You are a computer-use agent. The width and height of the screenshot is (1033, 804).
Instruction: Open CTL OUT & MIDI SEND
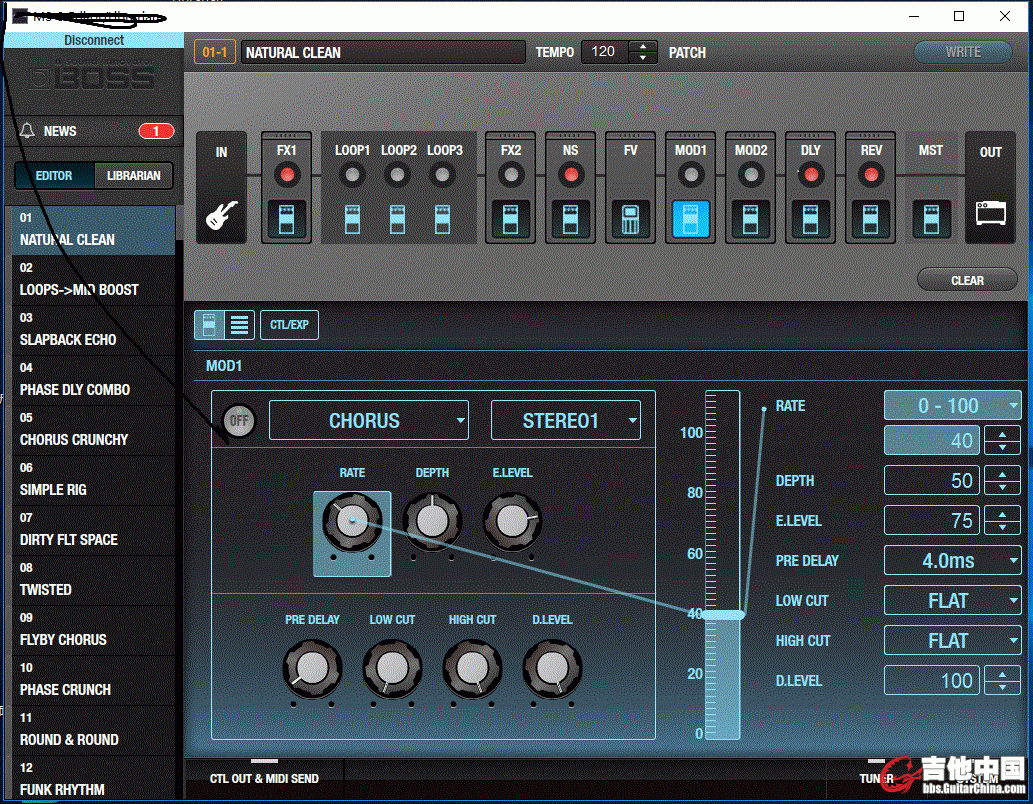[264, 778]
